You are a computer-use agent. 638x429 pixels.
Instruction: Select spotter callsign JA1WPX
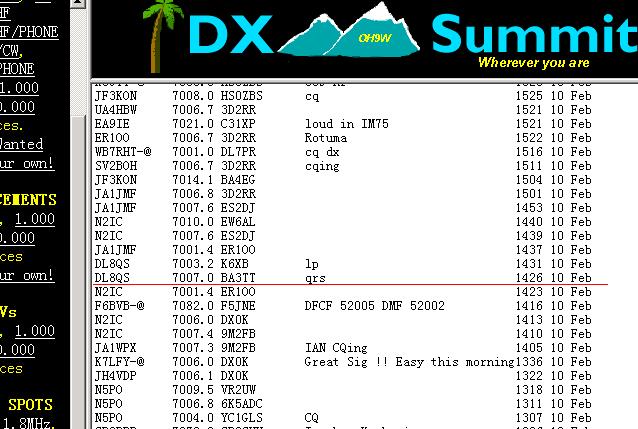pyautogui.click(x=116, y=348)
